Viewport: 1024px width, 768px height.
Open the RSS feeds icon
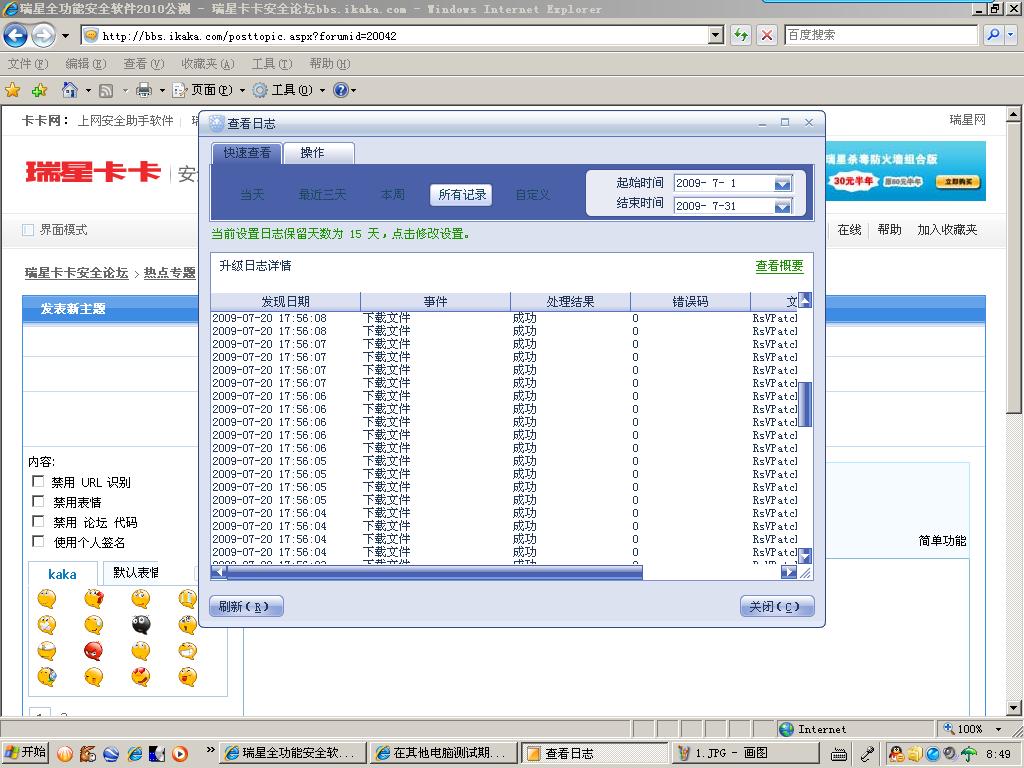[x=106, y=90]
